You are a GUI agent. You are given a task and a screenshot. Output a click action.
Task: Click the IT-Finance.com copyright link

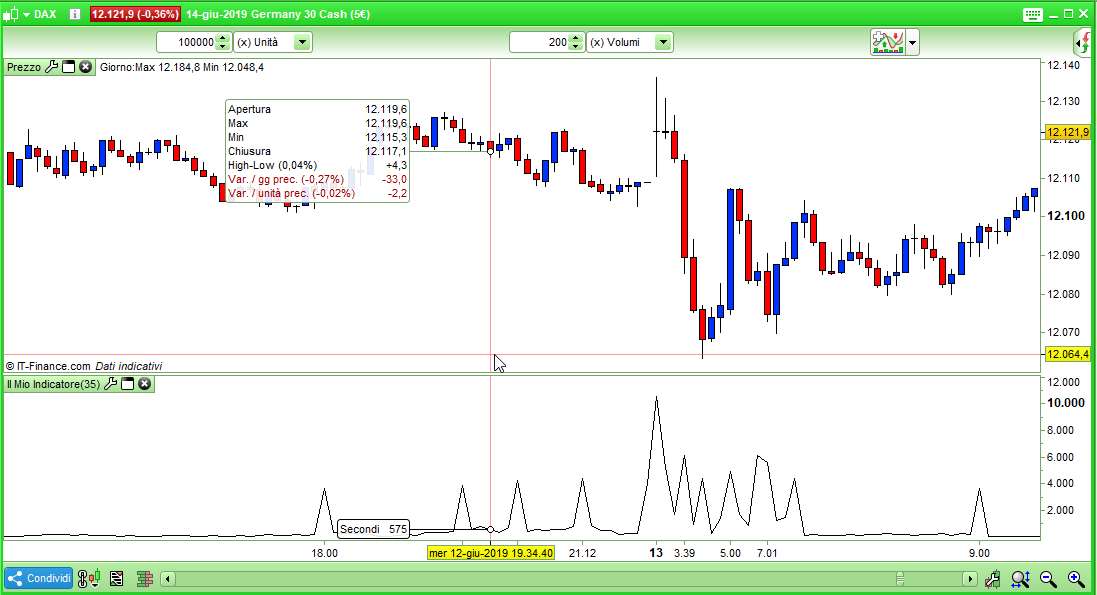49,366
